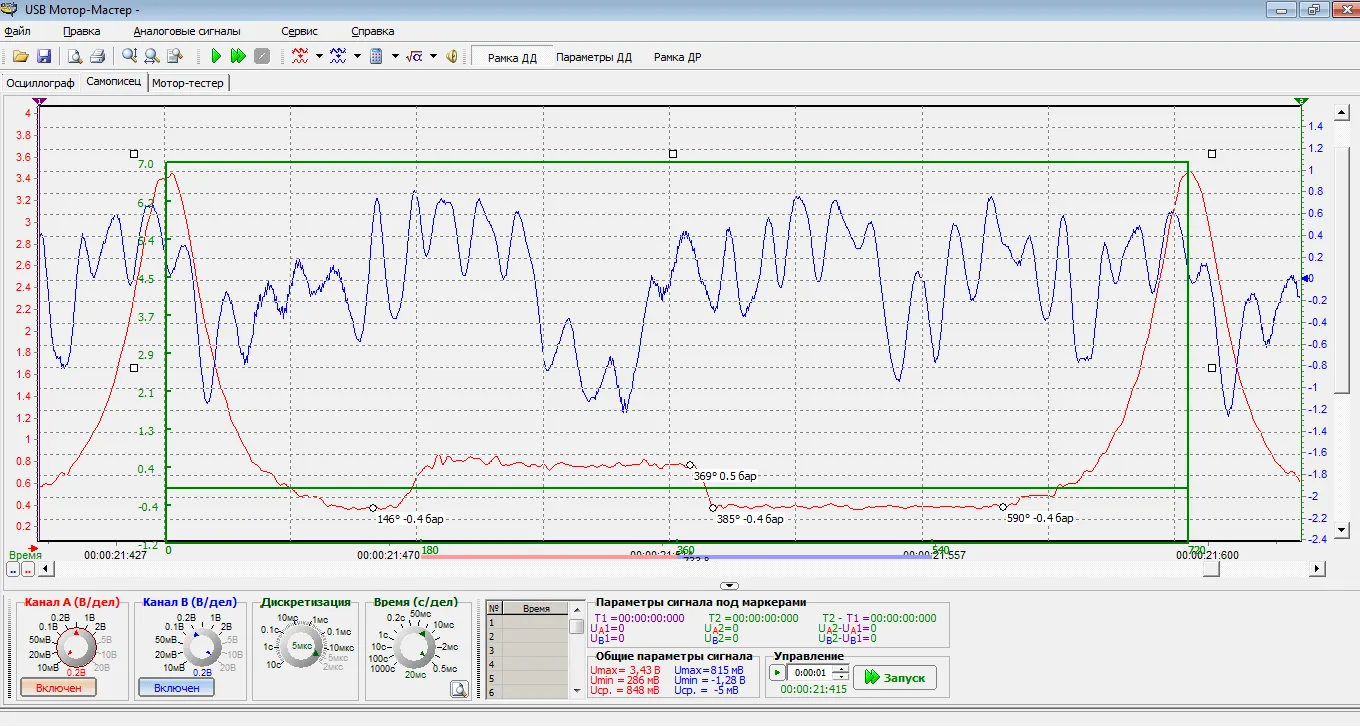Open the Аналоговые сигналы menu
1360x727 pixels.
pos(187,31)
